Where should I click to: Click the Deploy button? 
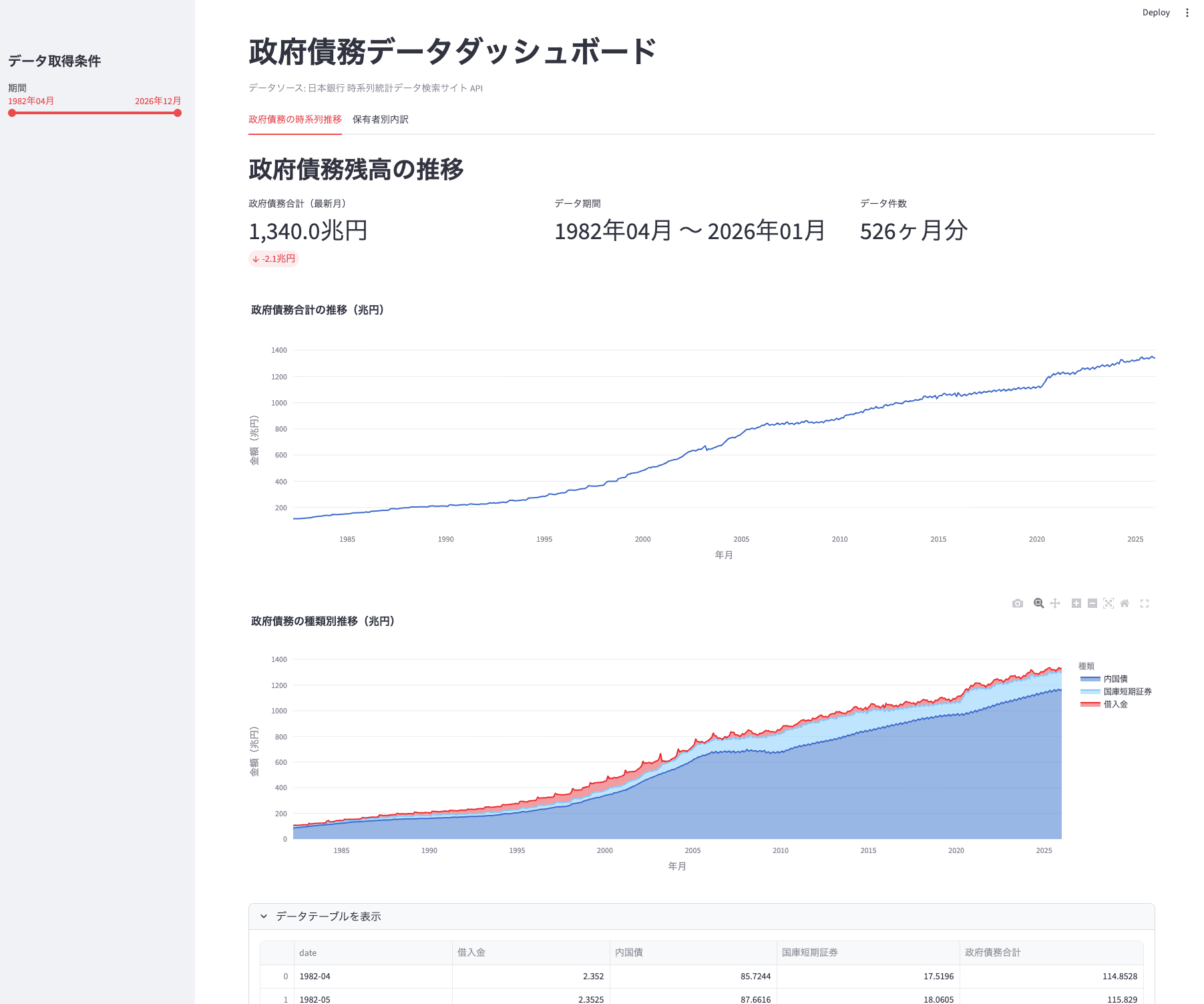click(1156, 12)
